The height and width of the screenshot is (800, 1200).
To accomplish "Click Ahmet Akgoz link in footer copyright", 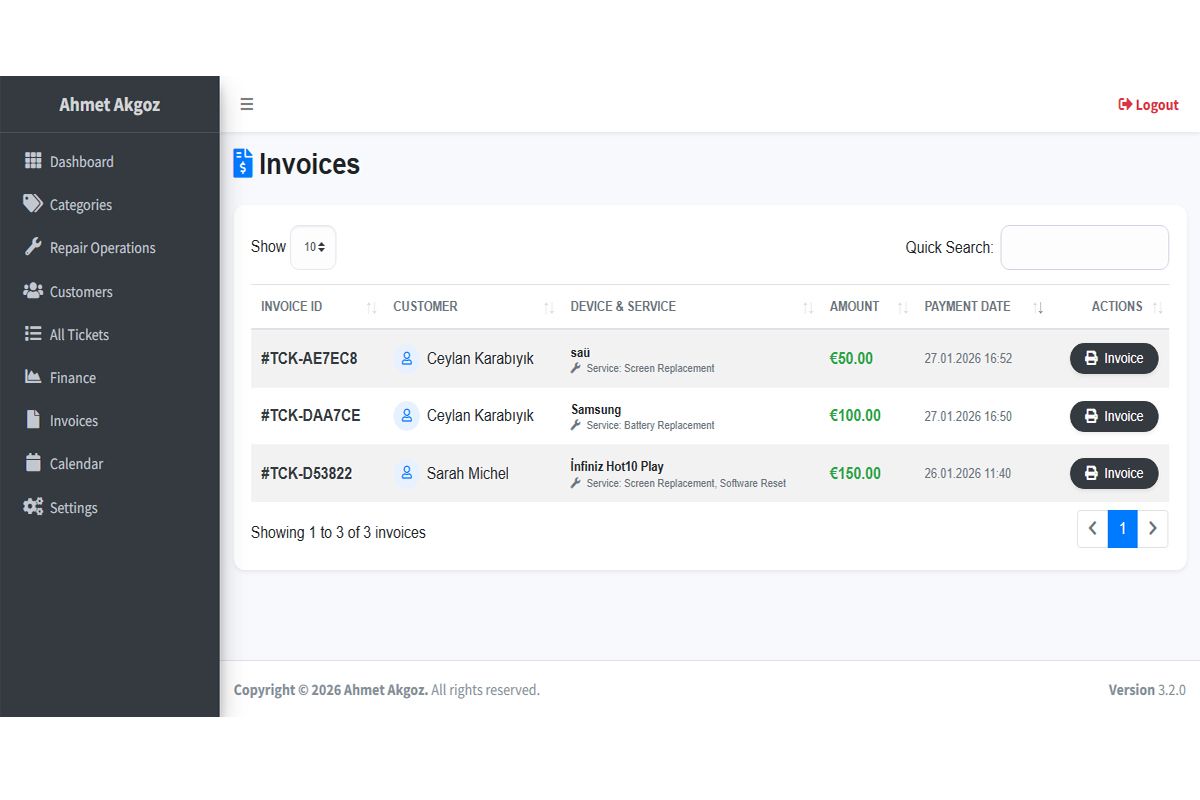I will (386, 690).
